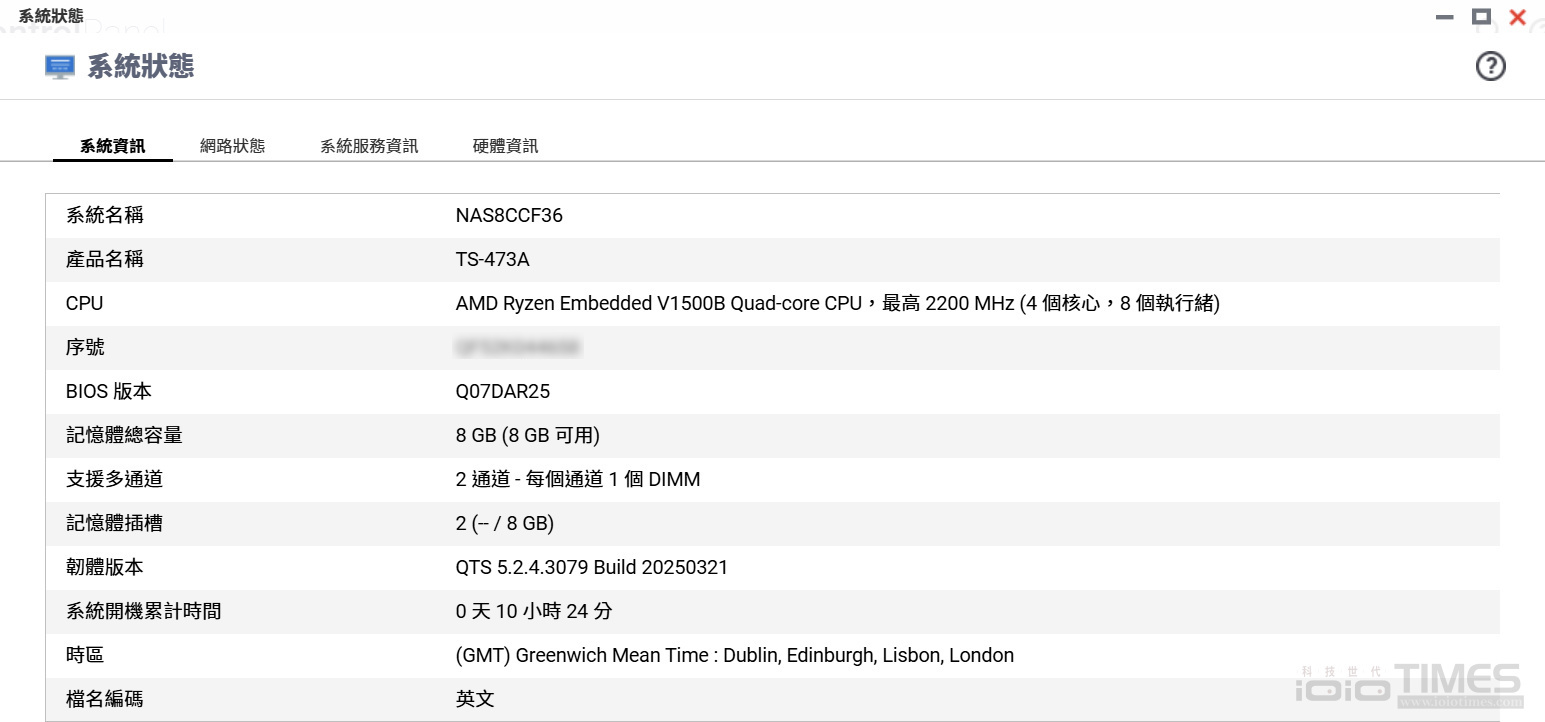This screenshot has height=722, width=1545.
Task: Select the AMD Ryzen Embedded CPU text
Action: (837, 303)
